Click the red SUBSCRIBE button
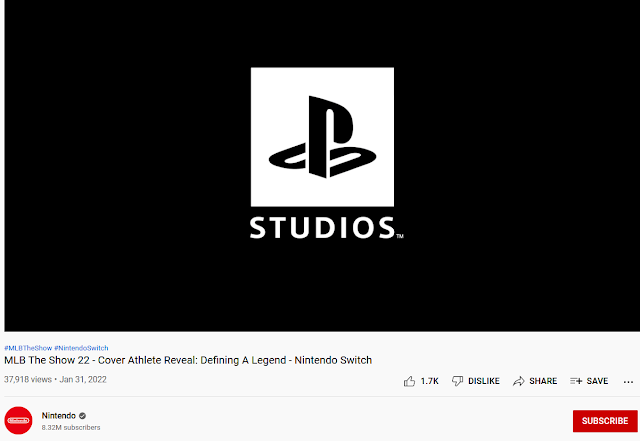The width and height of the screenshot is (640, 441). pyautogui.click(x=605, y=421)
